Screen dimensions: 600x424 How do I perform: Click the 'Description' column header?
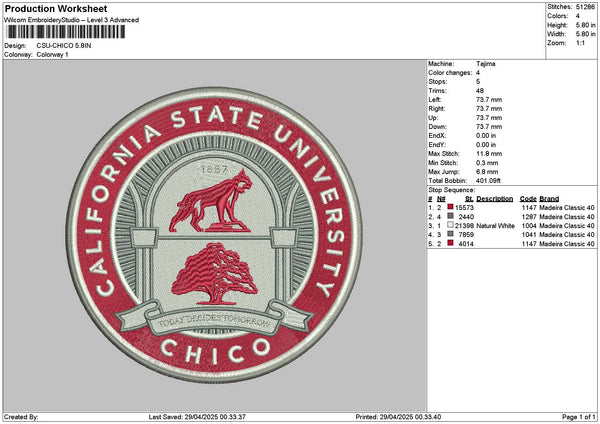495,199
